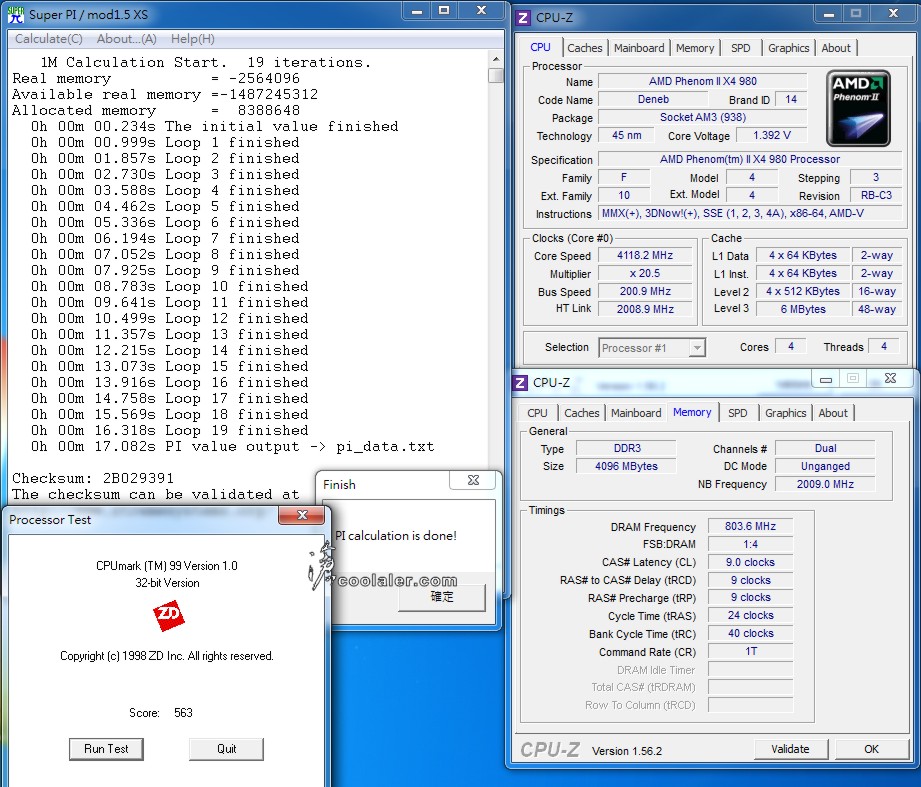The image size is (921, 787).
Task: Click the PI value output pi_data.txt line
Action: (x=233, y=446)
